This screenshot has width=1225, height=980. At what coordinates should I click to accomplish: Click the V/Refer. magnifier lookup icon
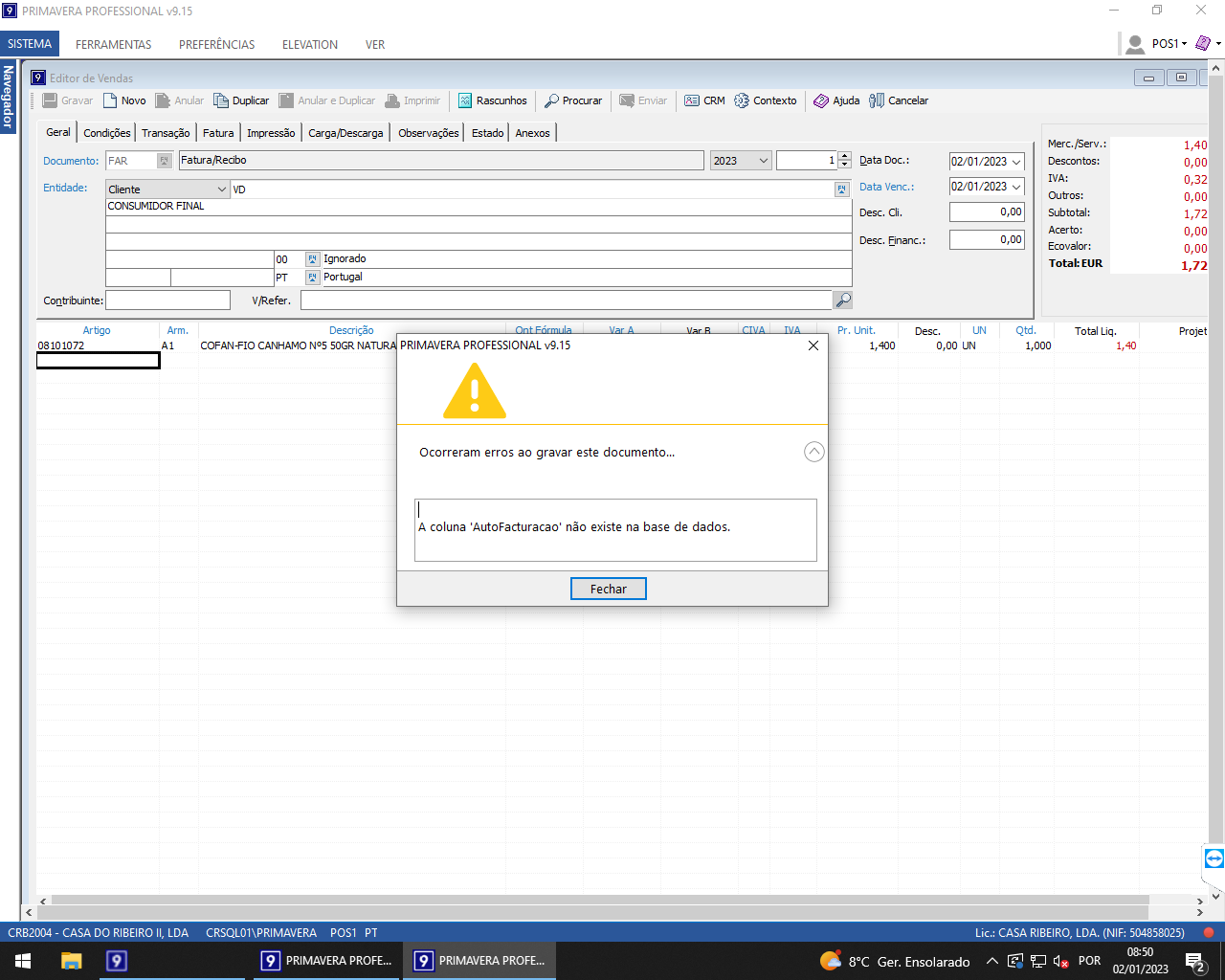coord(842,301)
